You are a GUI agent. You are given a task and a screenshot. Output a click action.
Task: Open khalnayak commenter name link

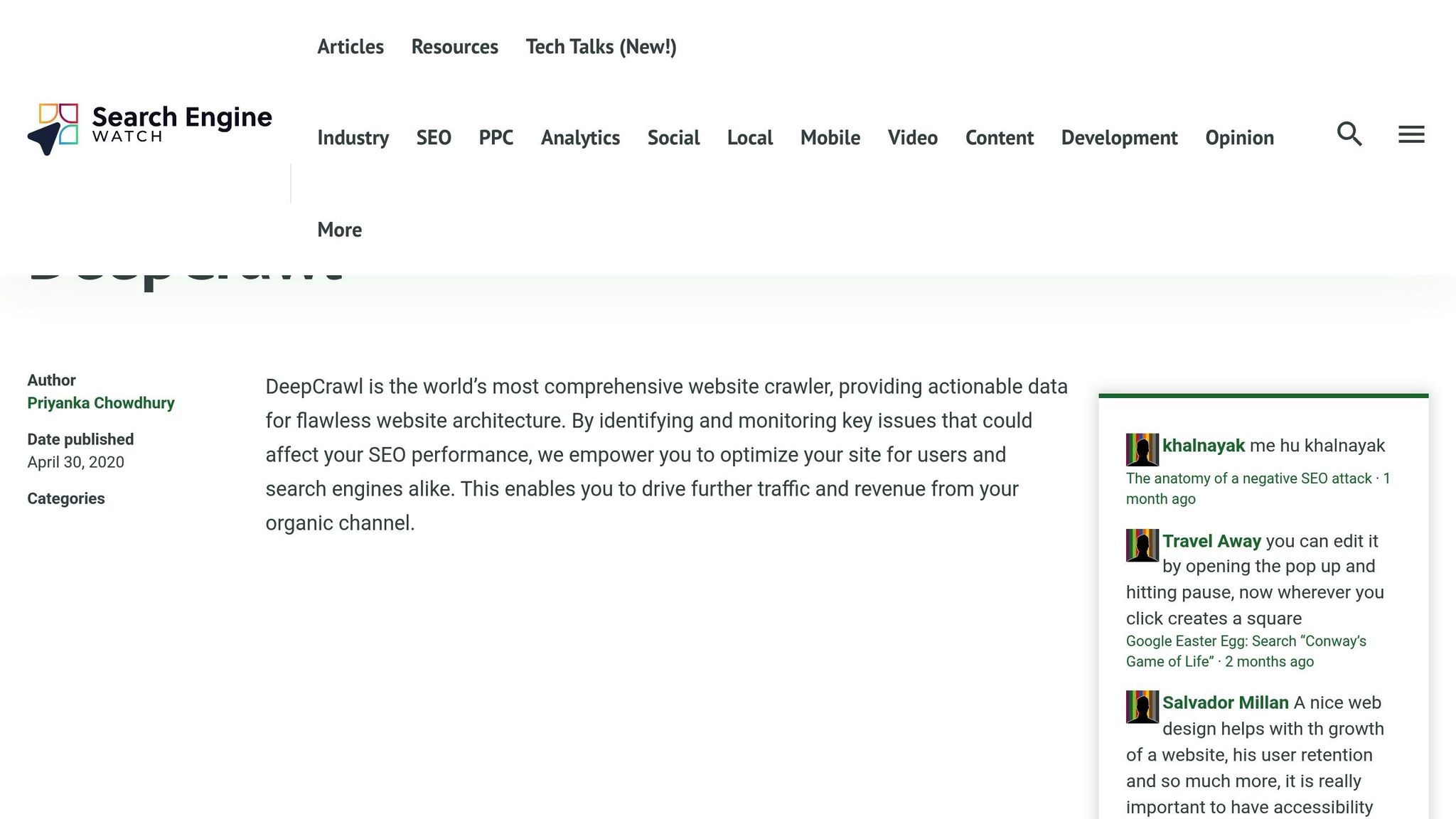point(1204,446)
